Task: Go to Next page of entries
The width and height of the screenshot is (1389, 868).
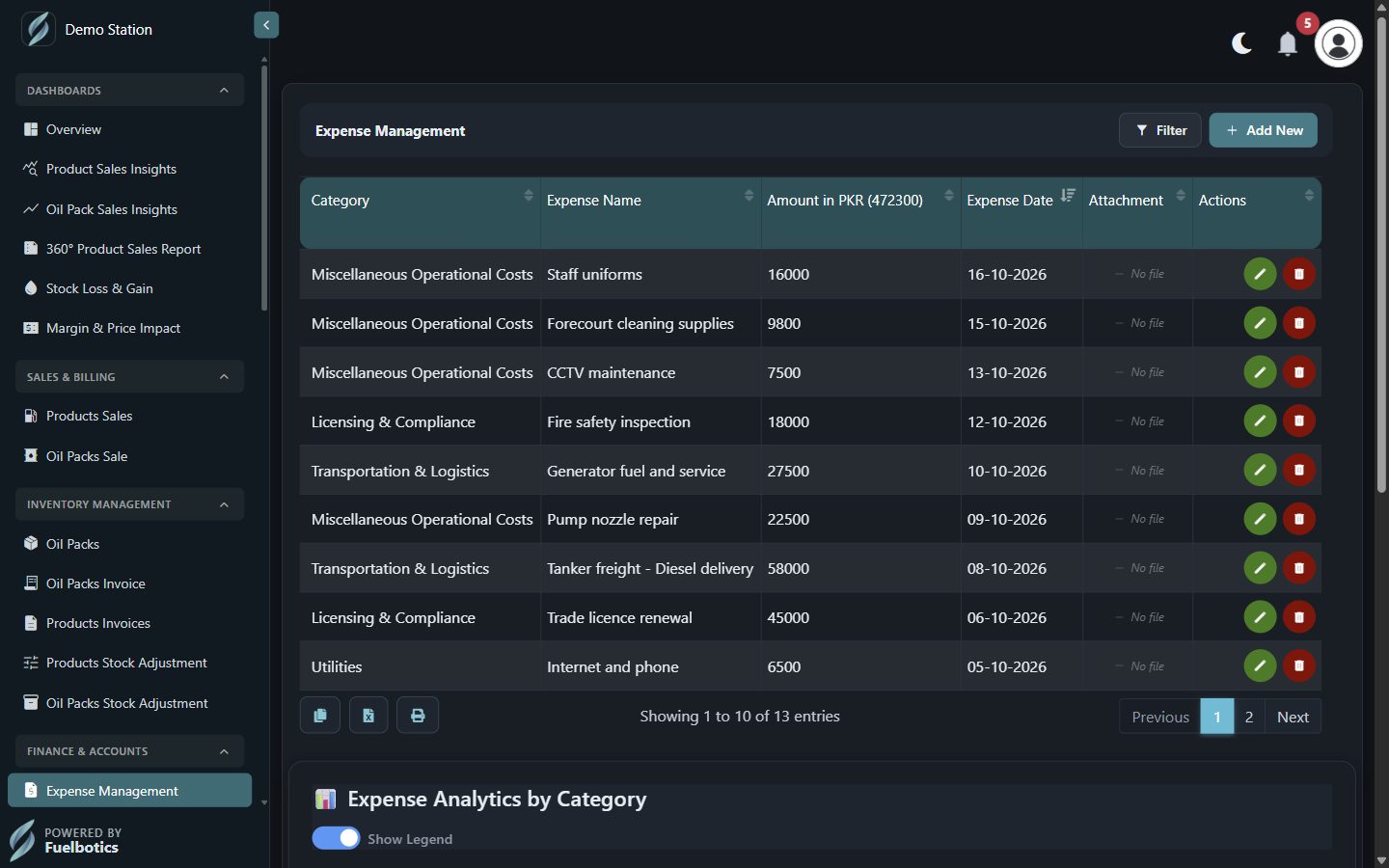Action: (x=1293, y=717)
